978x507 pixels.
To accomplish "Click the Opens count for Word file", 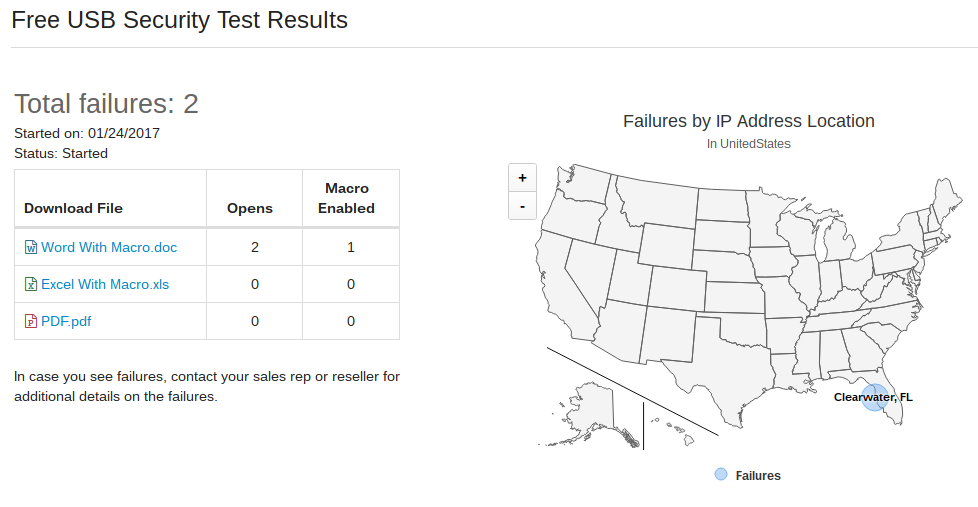I will click(x=254, y=248).
